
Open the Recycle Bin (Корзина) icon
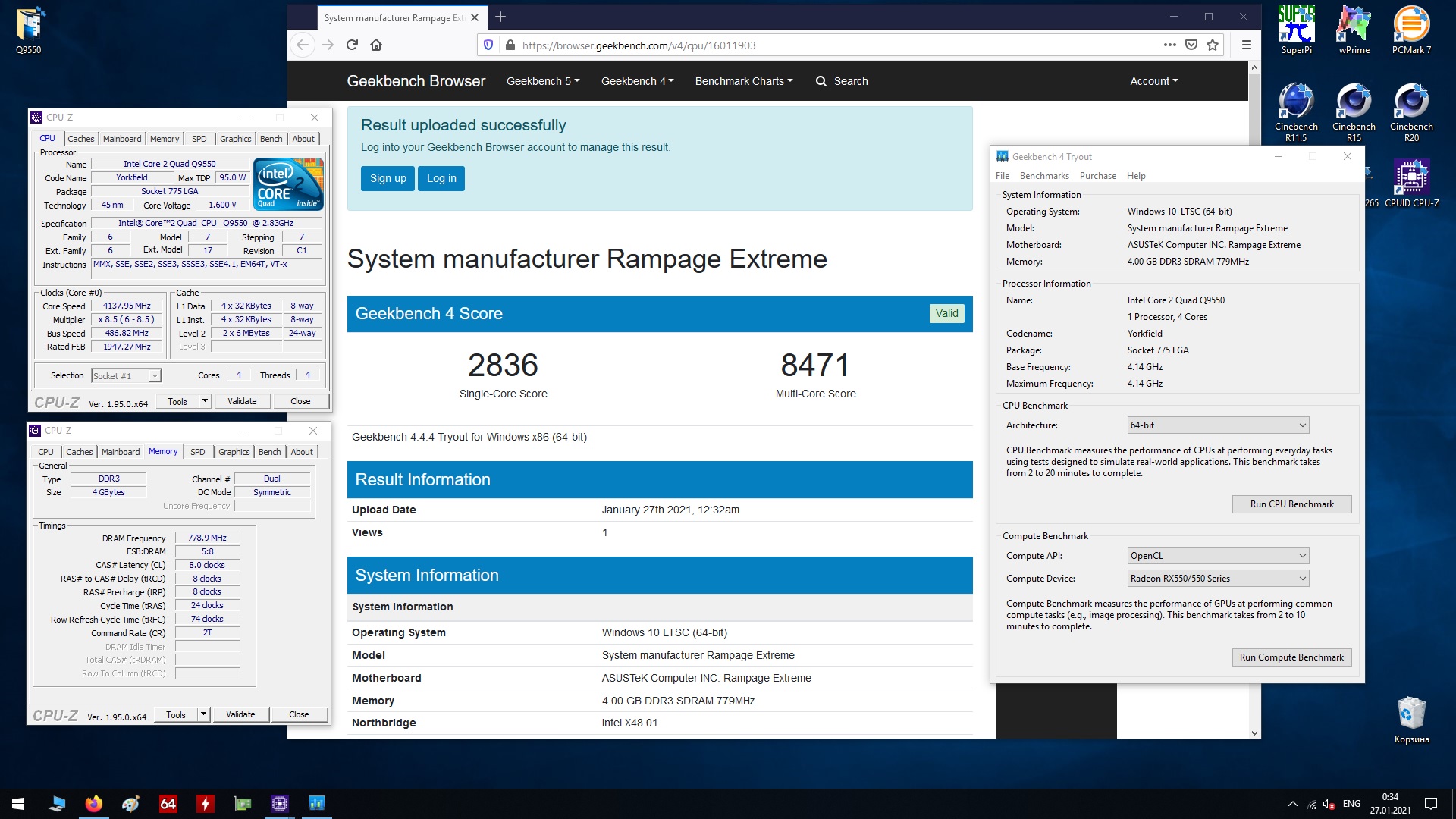(1411, 720)
